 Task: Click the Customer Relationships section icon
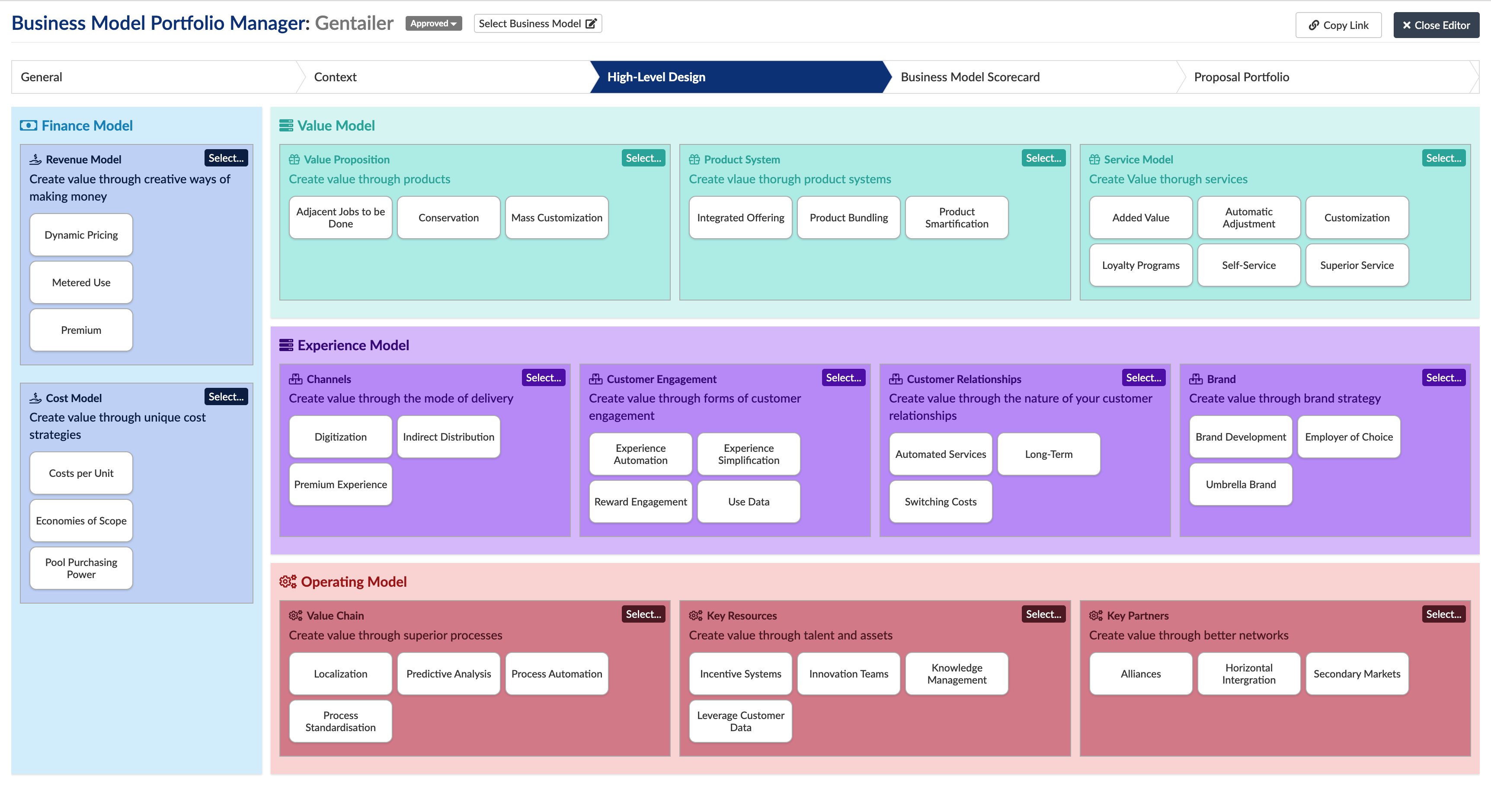(x=896, y=379)
